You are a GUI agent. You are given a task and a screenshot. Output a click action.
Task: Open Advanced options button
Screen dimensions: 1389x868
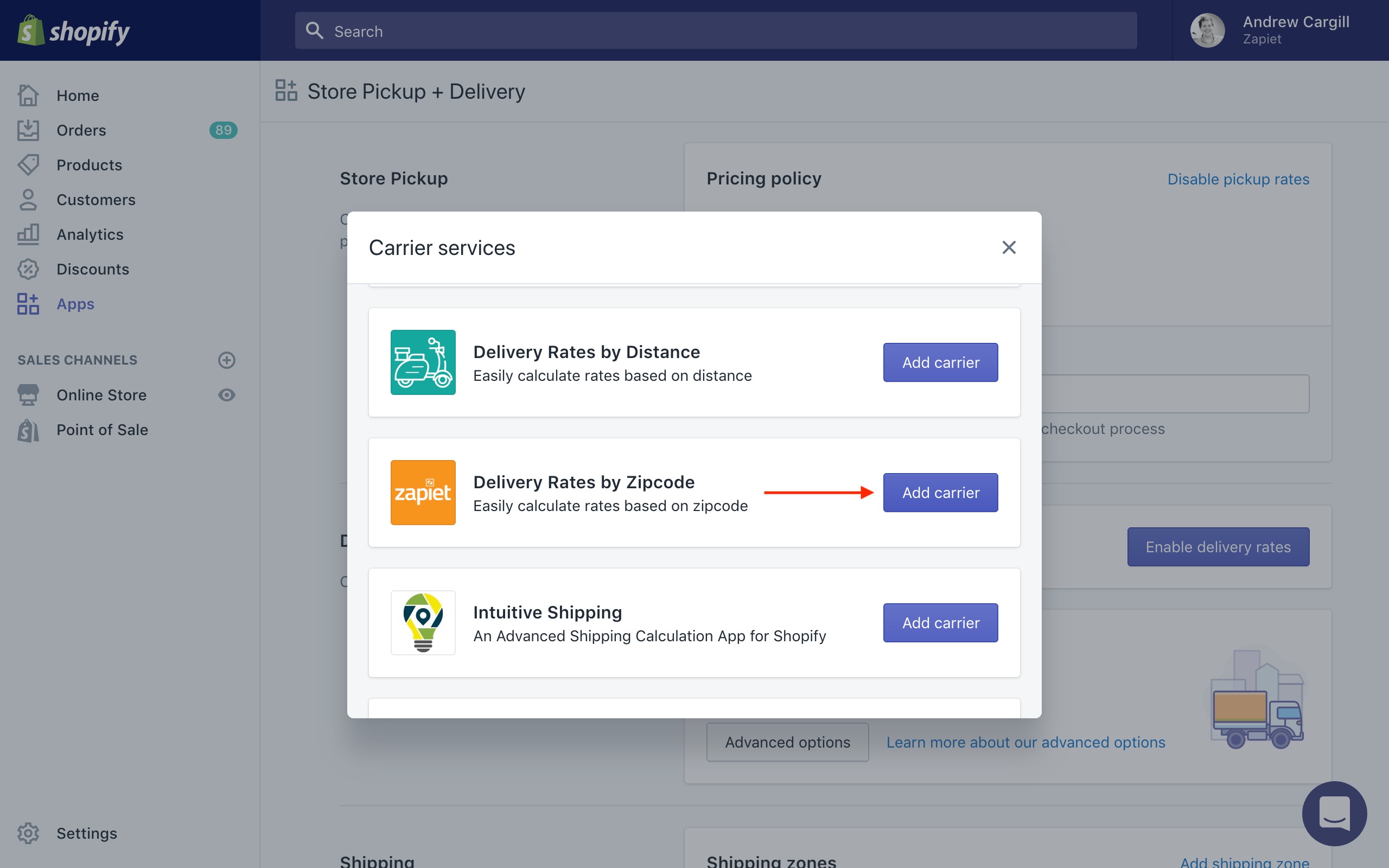787,742
